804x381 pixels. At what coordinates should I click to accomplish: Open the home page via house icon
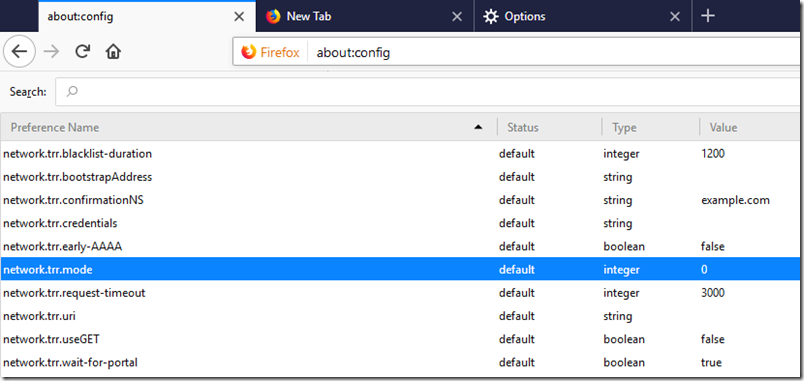pos(113,51)
